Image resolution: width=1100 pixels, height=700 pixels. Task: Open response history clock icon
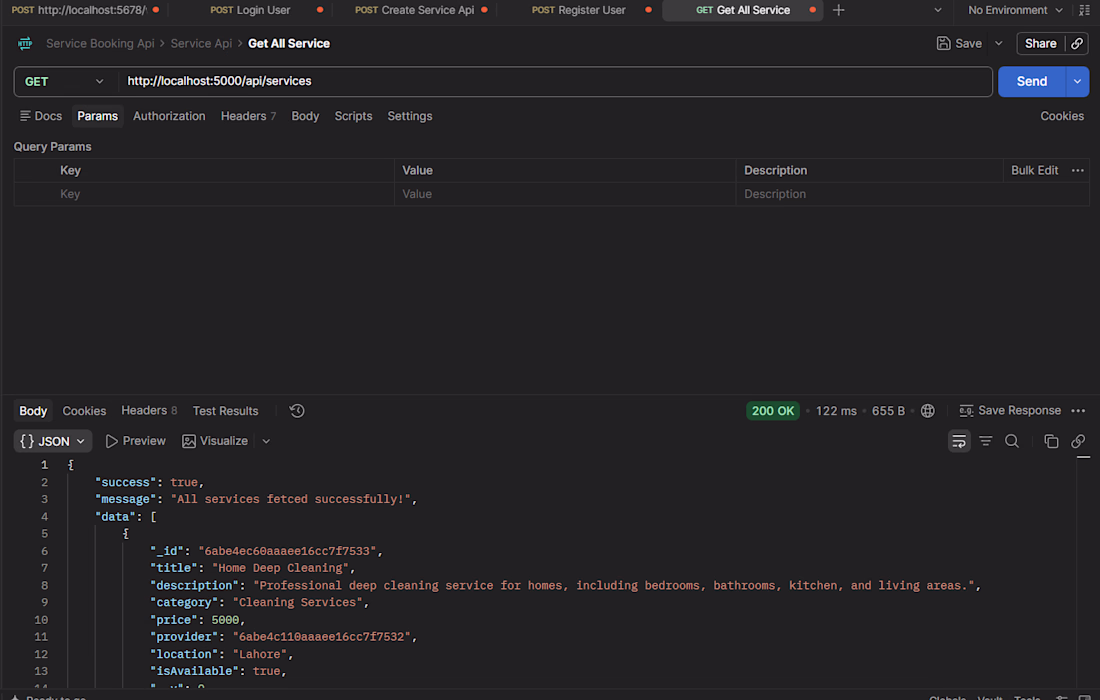tap(297, 411)
